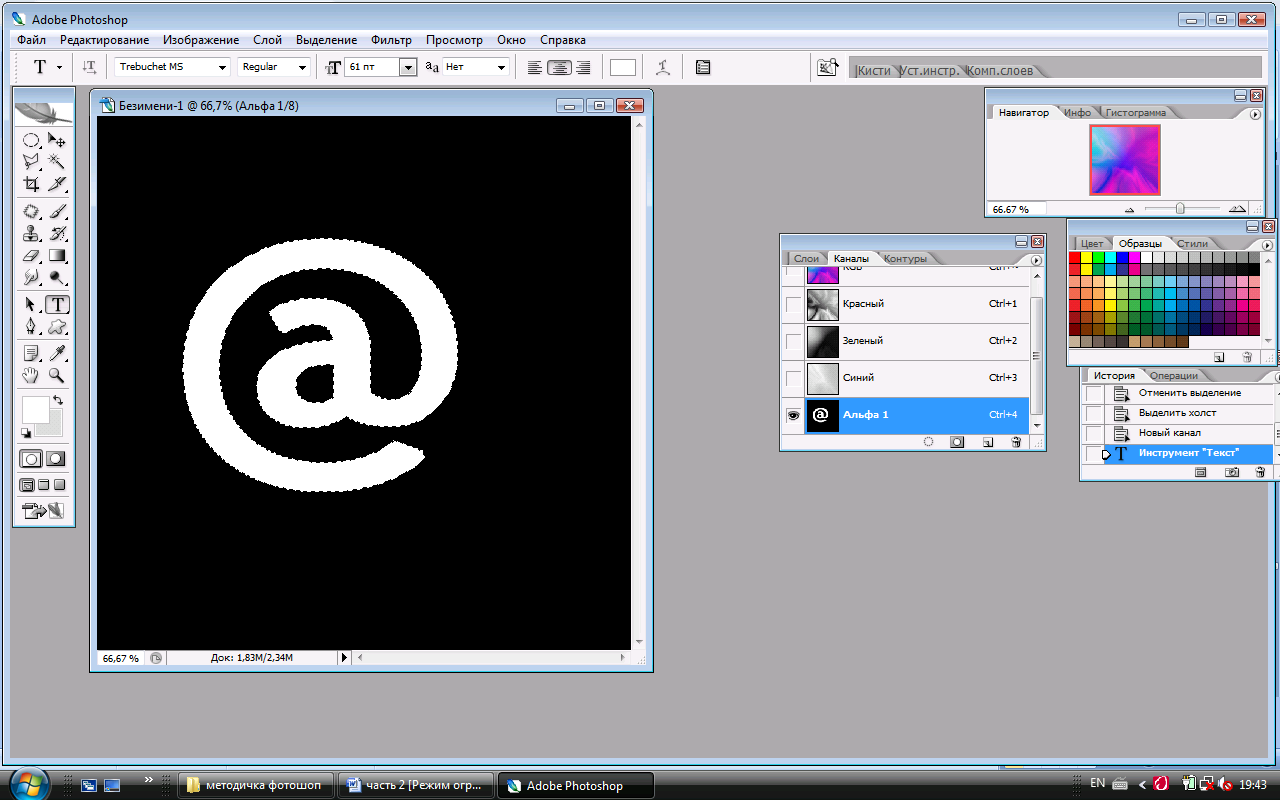
Task: Select the Eyedropper tool
Action: pos(57,354)
